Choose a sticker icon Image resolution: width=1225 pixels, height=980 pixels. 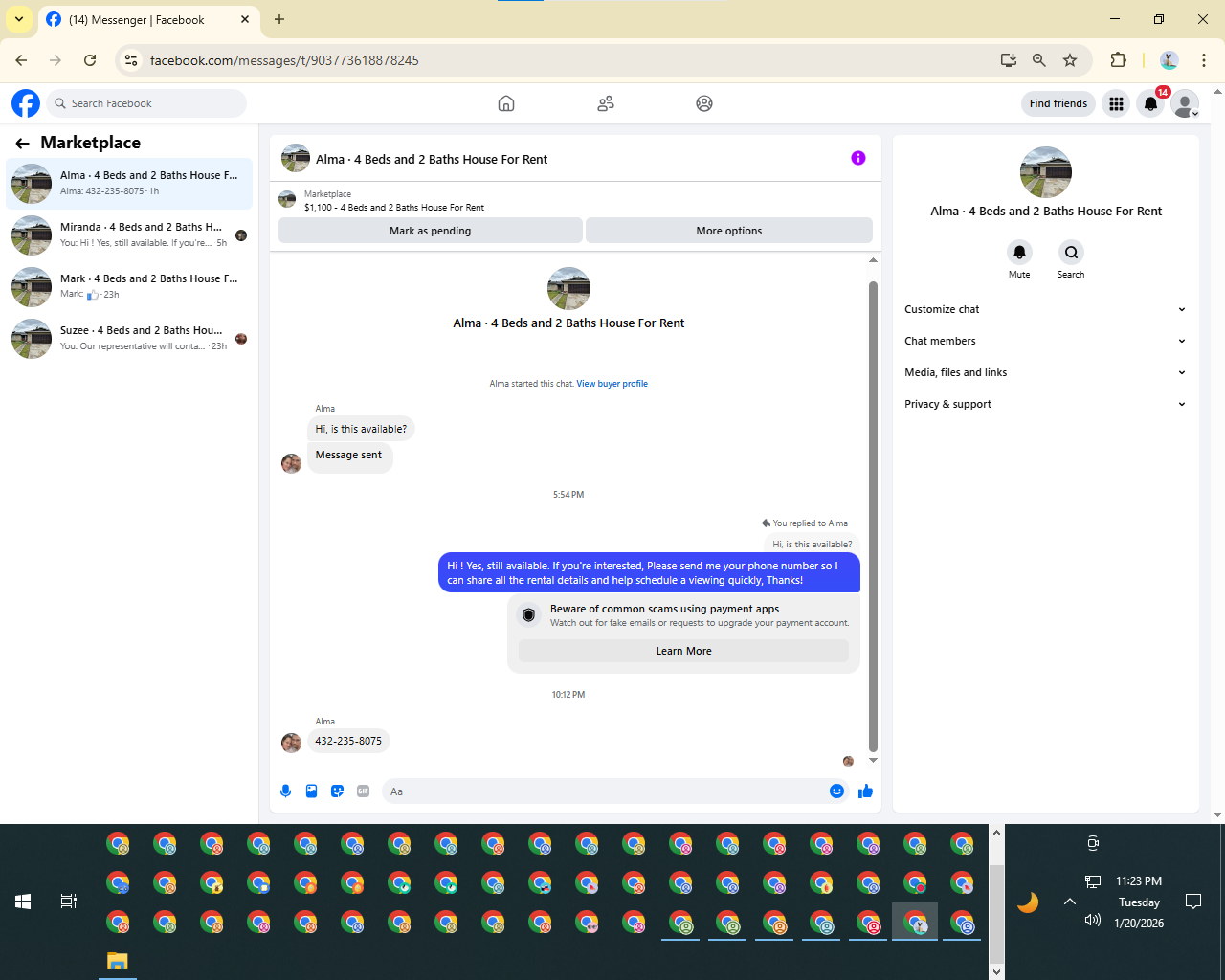pyautogui.click(x=337, y=791)
